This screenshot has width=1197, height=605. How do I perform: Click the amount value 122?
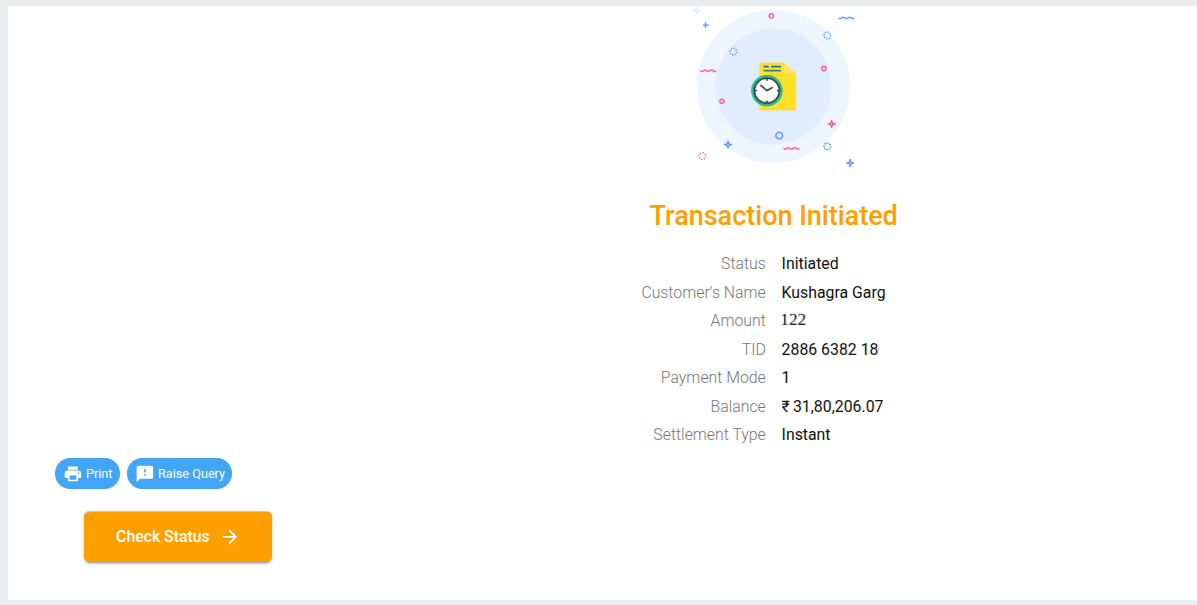click(793, 321)
